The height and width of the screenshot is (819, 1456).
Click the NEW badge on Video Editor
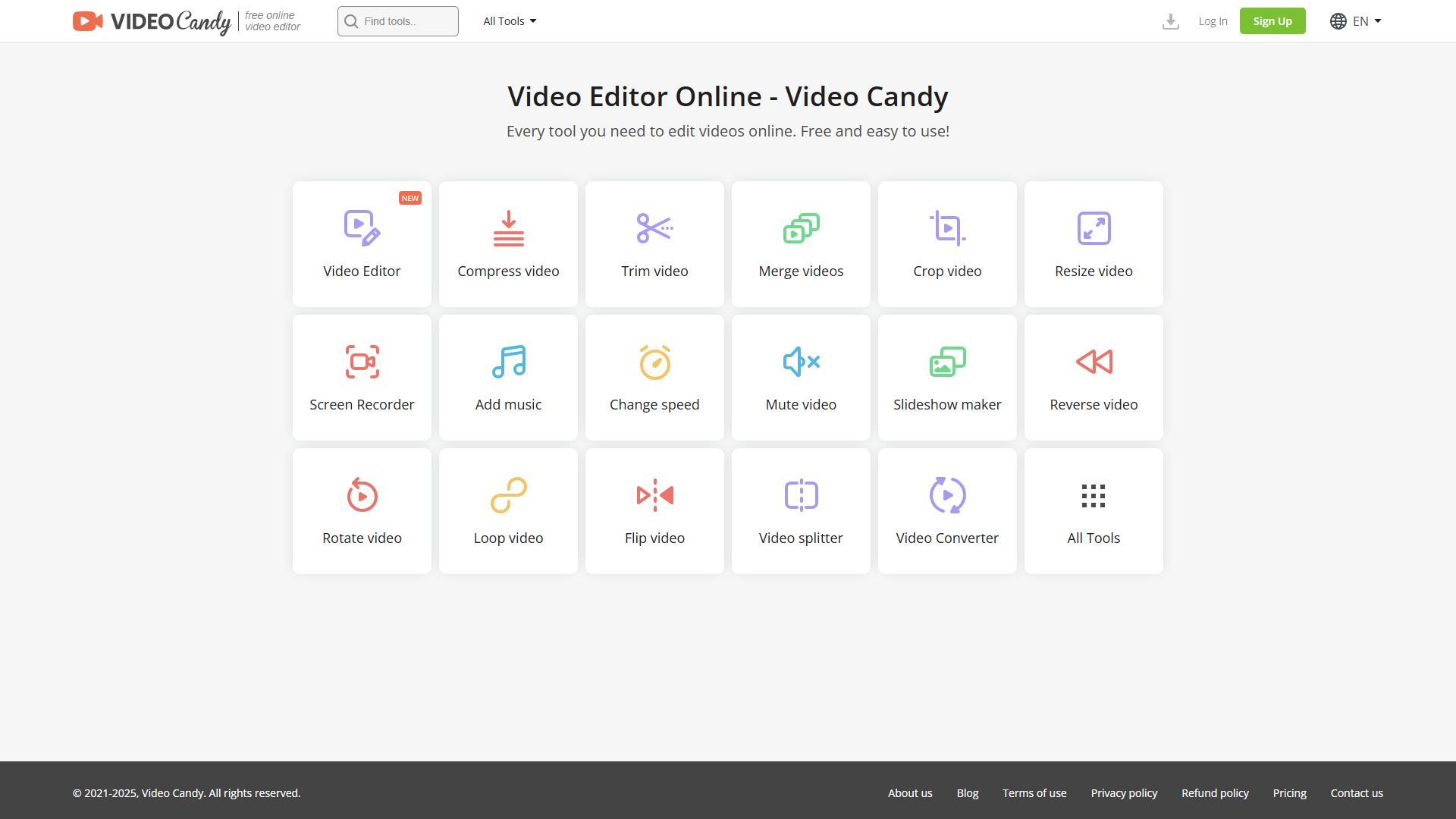pos(410,198)
